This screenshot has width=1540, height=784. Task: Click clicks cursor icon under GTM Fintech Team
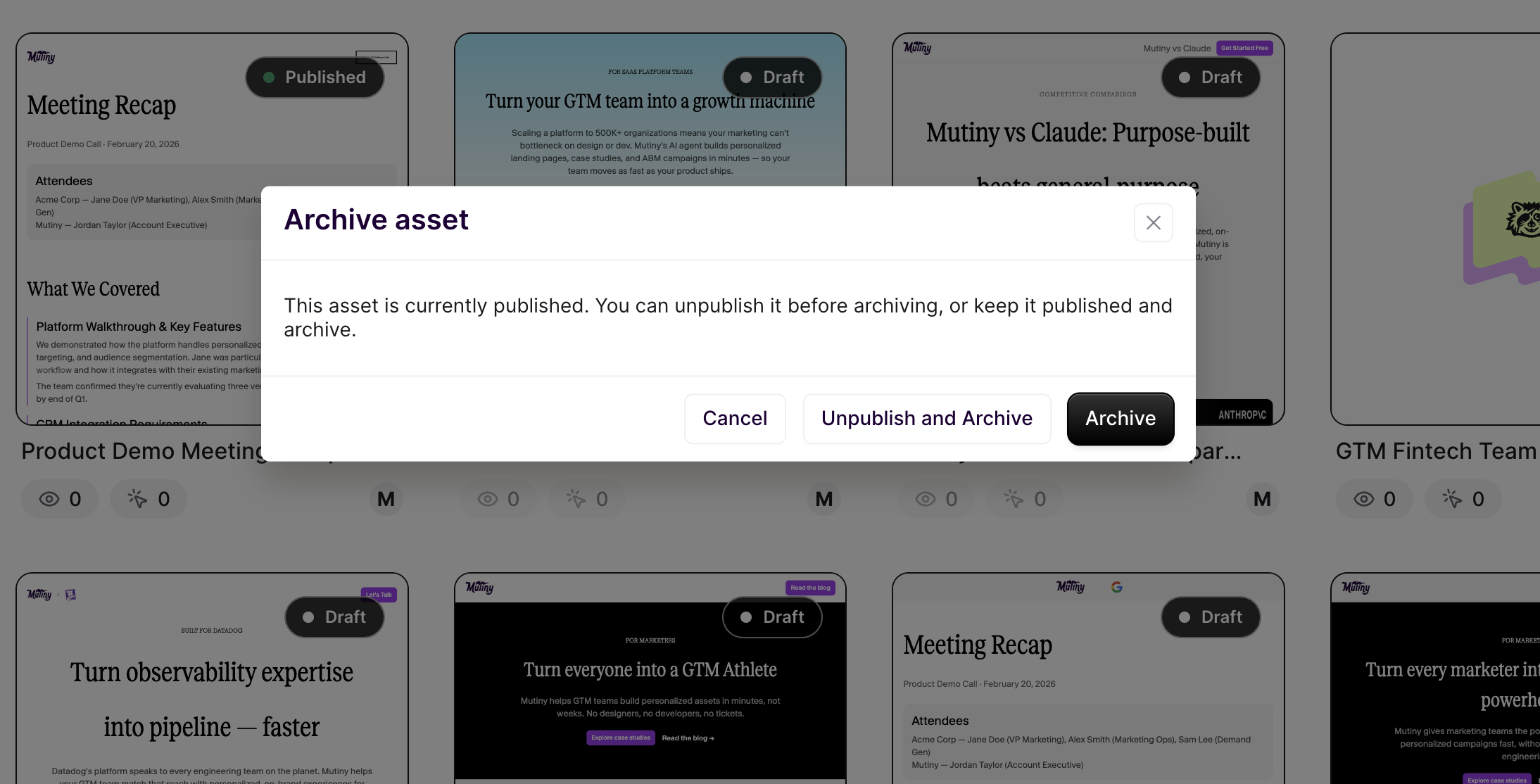1452,499
